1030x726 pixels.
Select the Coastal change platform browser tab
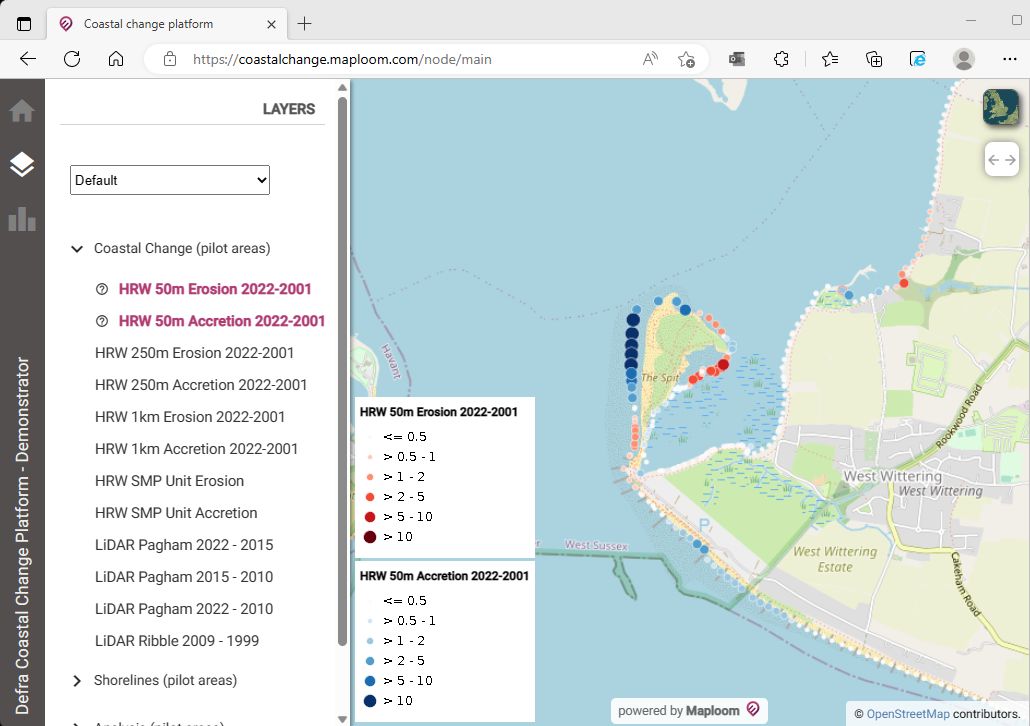(x=150, y=23)
